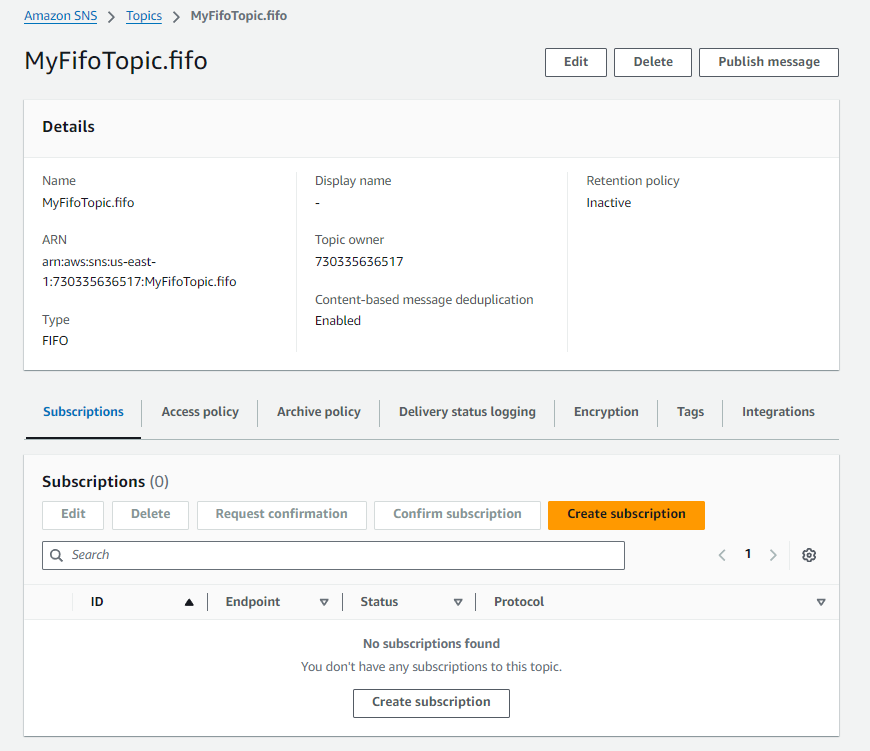Go to previous page of subscriptions
870x751 pixels.
pos(721,555)
